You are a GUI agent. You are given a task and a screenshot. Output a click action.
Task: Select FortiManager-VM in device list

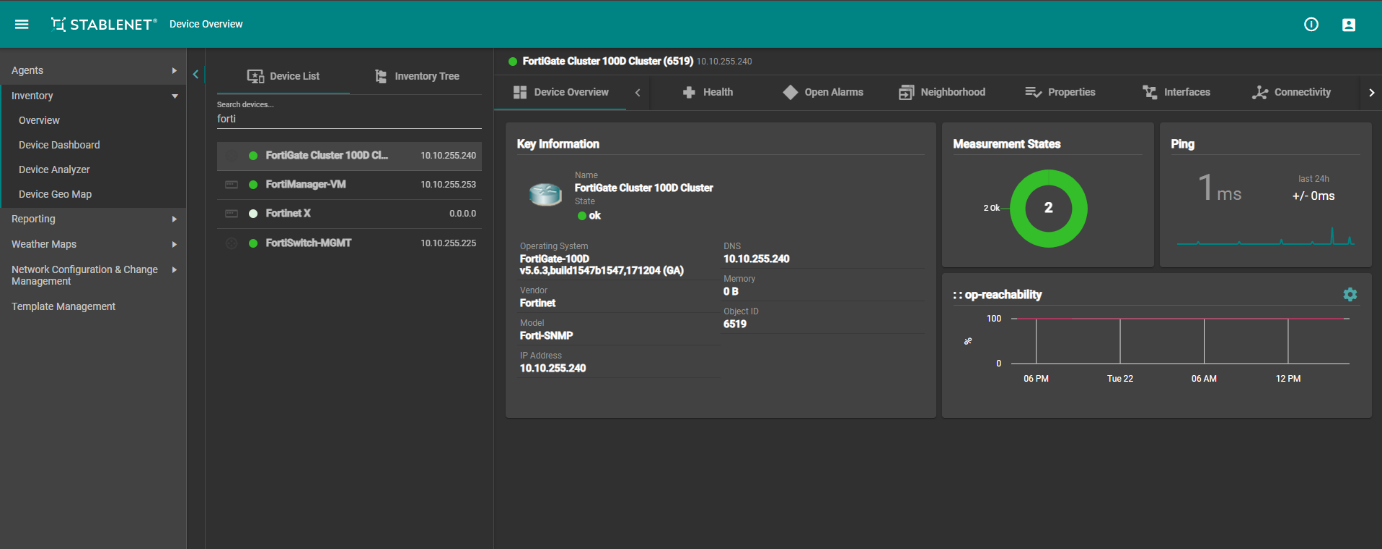tap(349, 184)
